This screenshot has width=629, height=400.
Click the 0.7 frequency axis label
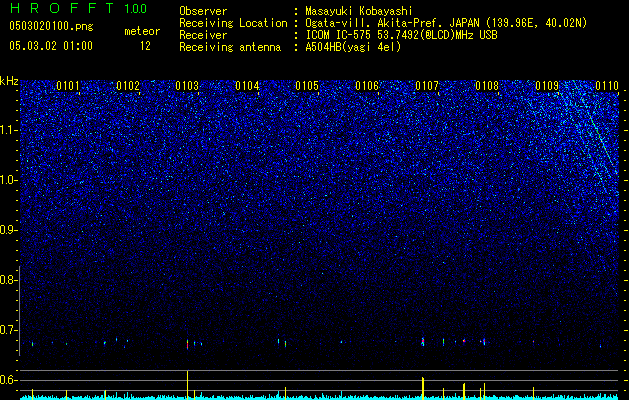8,330
